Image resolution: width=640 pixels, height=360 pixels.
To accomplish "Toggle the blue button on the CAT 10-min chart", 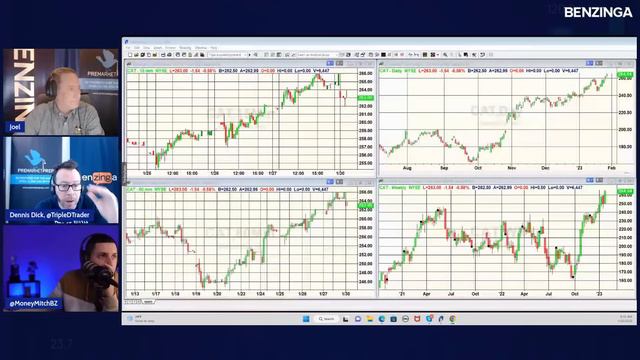I will (330, 63).
